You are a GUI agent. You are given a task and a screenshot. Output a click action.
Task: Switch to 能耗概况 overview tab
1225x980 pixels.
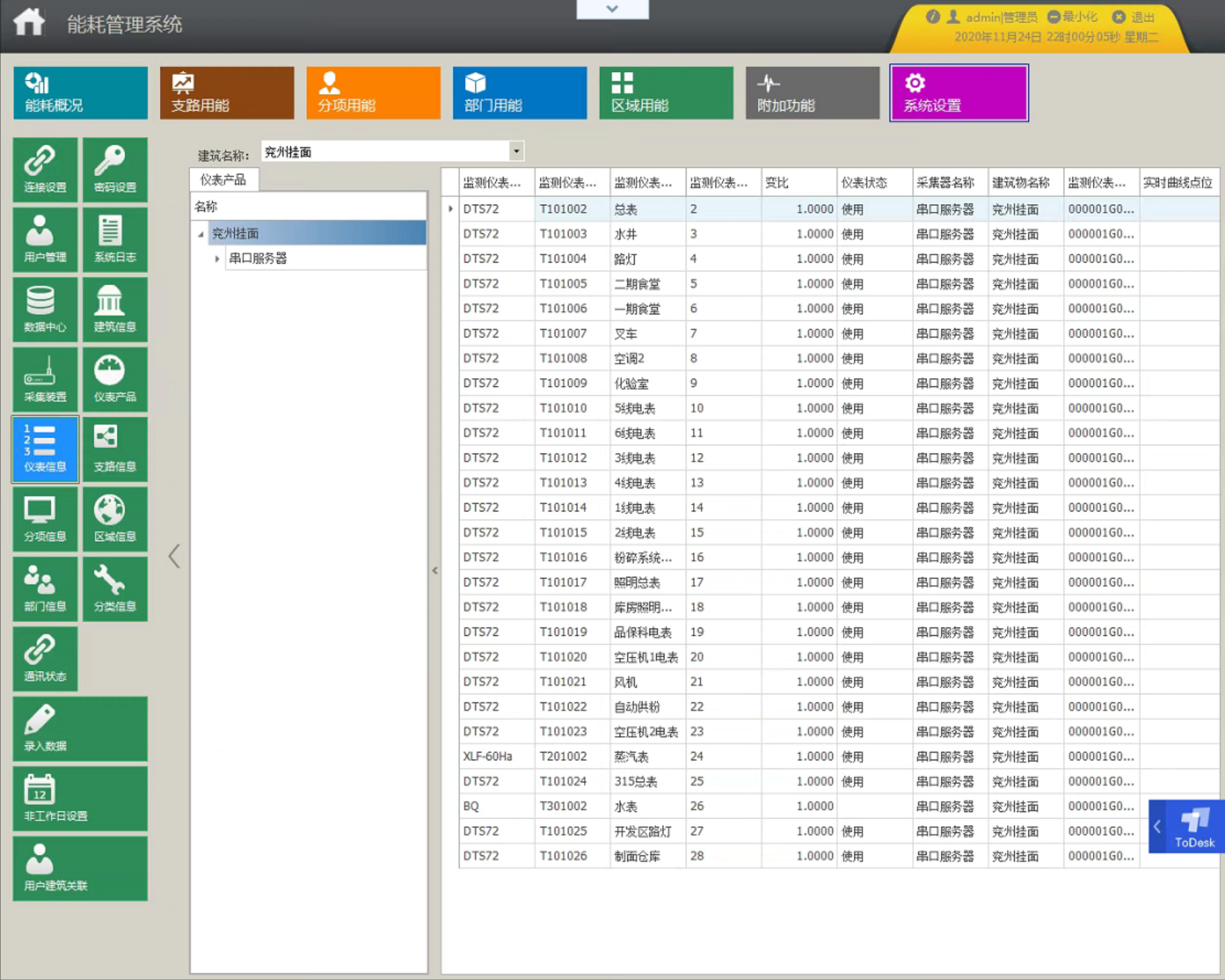tap(80, 92)
